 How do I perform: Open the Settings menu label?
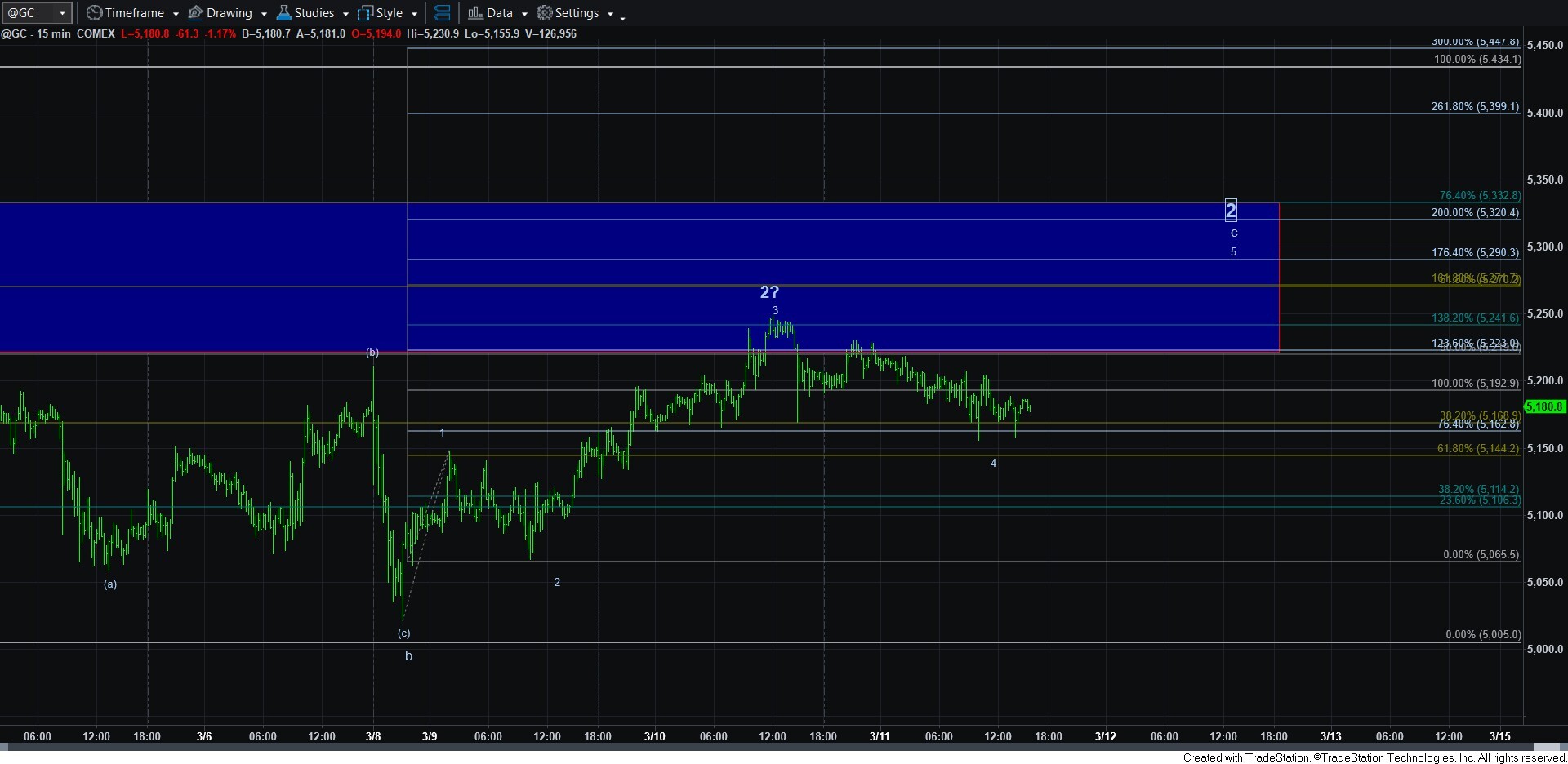pyautogui.click(x=577, y=13)
